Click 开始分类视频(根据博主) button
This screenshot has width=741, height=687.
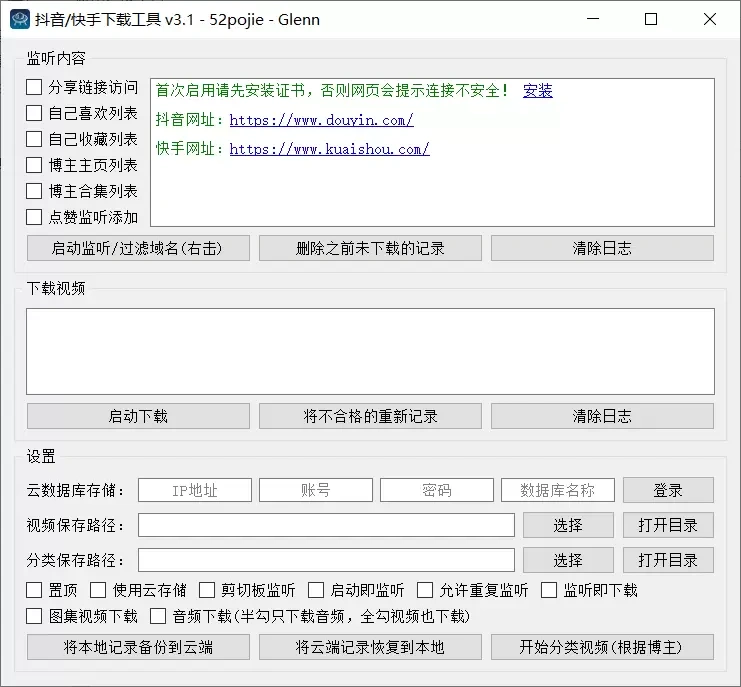pyautogui.click(x=602, y=647)
